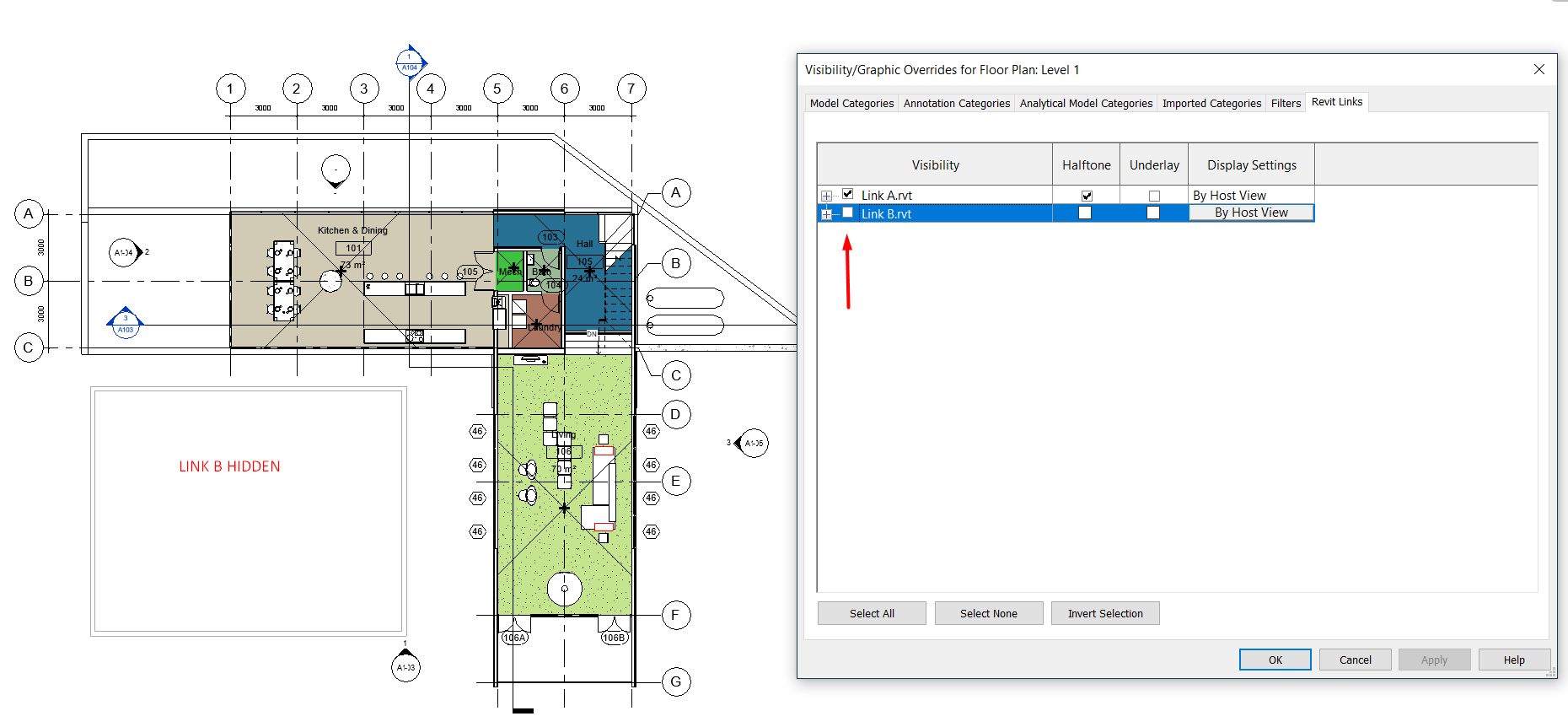Enable Halftone for Link B.rvt

click(x=1085, y=213)
